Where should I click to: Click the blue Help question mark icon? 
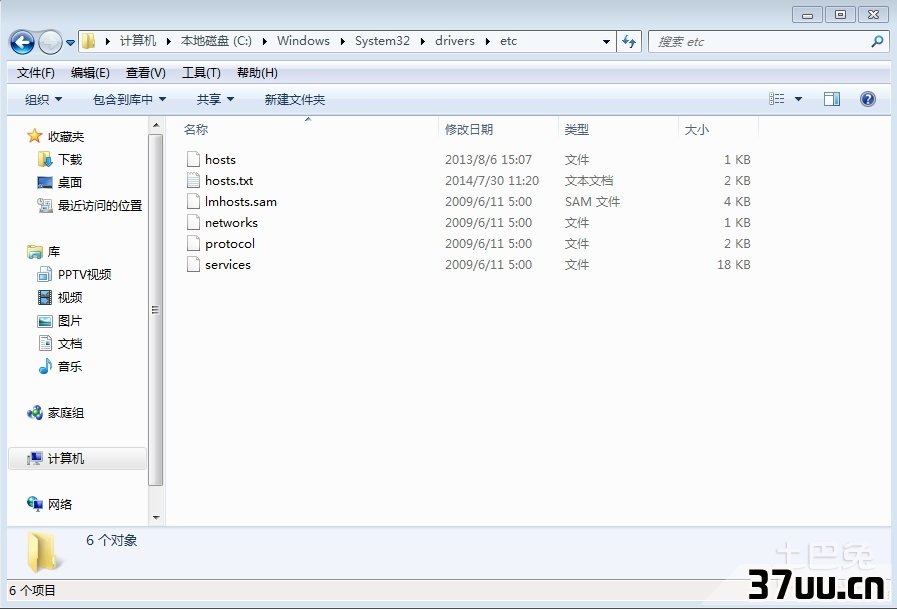(868, 99)
